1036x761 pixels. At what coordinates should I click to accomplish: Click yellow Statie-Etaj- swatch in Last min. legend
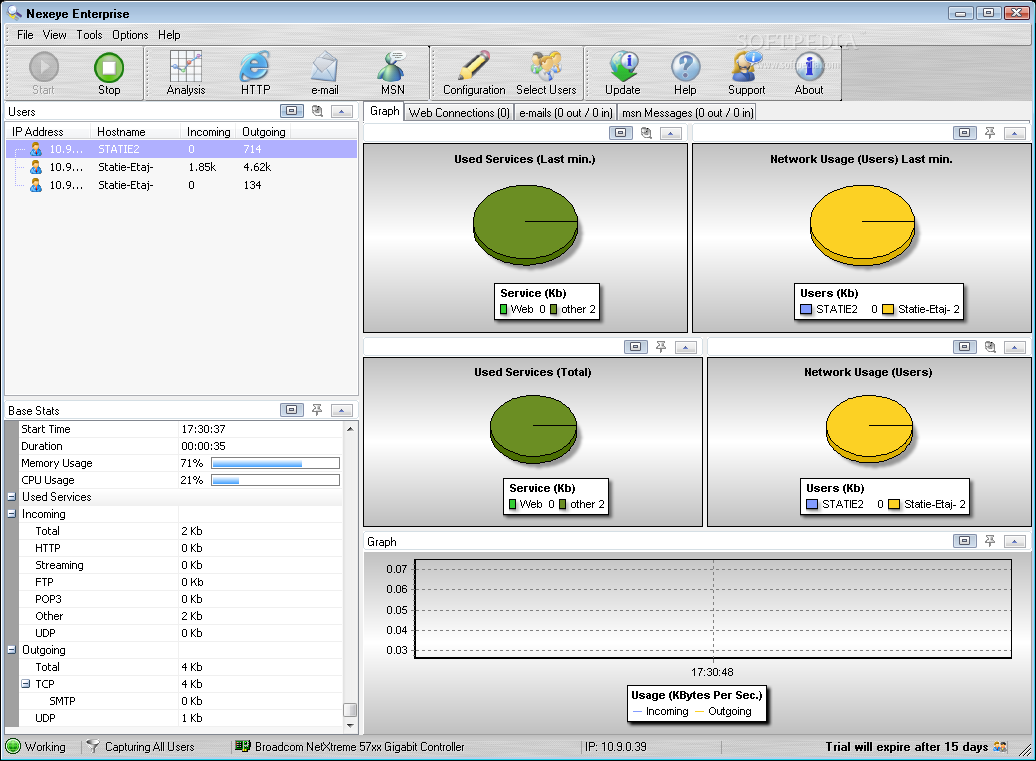tap(888, 309)
